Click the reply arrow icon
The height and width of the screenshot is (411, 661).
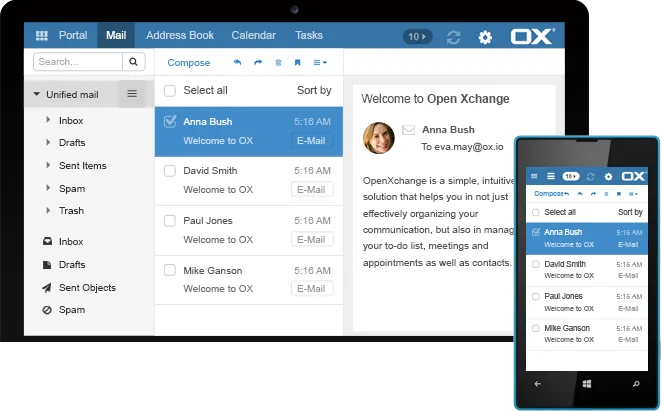(x=237, y=63)
